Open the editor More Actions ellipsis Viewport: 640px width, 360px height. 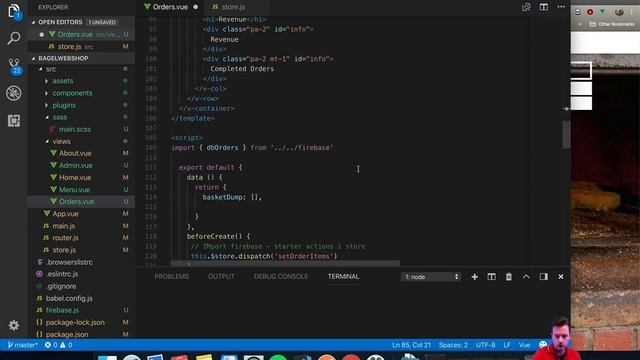(561, 7)
